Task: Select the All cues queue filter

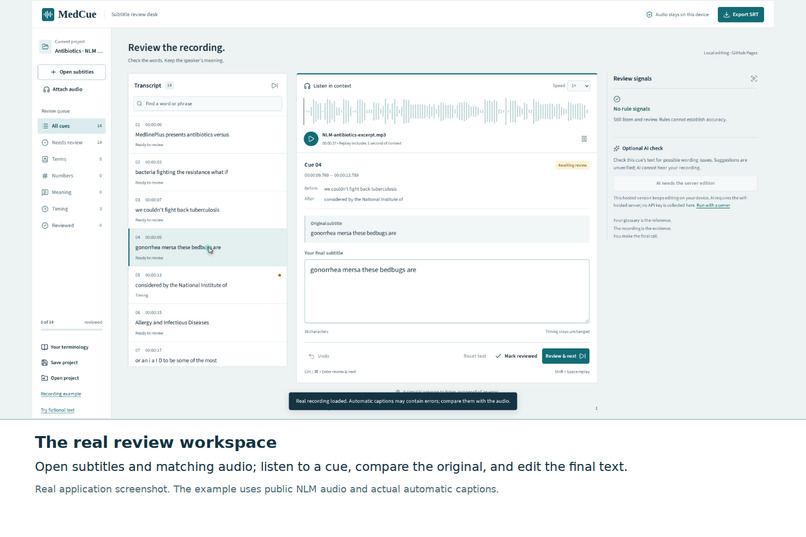Action: coord(71,126)
